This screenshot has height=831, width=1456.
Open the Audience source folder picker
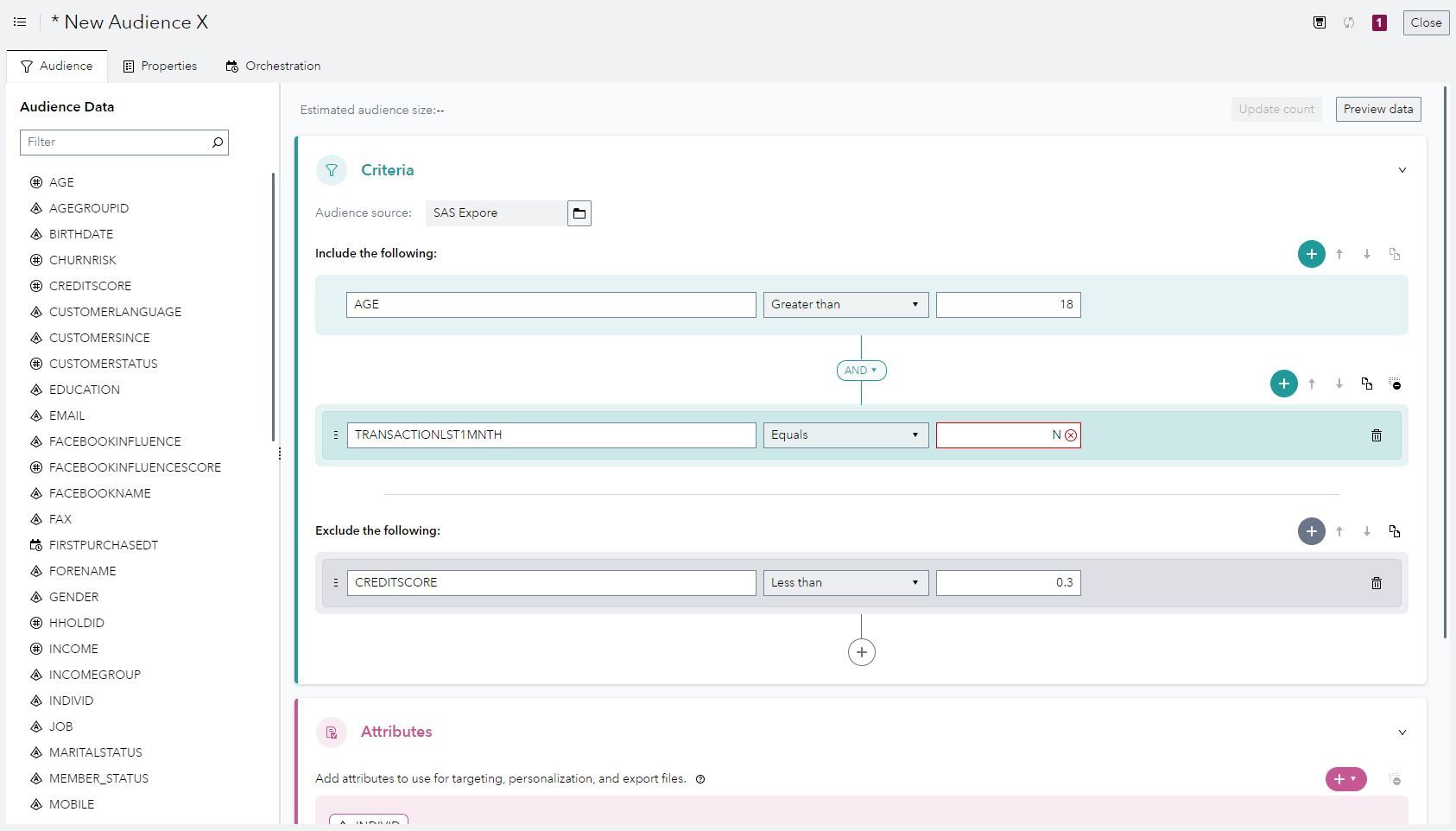pos(579,213)
